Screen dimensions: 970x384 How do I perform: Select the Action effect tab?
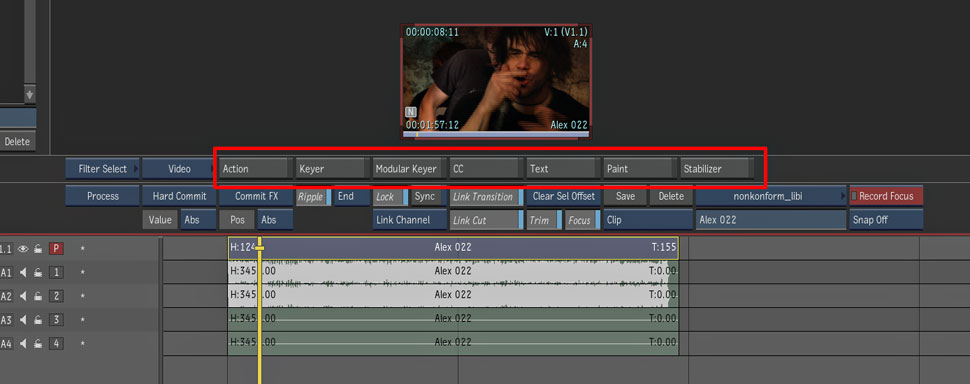tap(255, 168)
